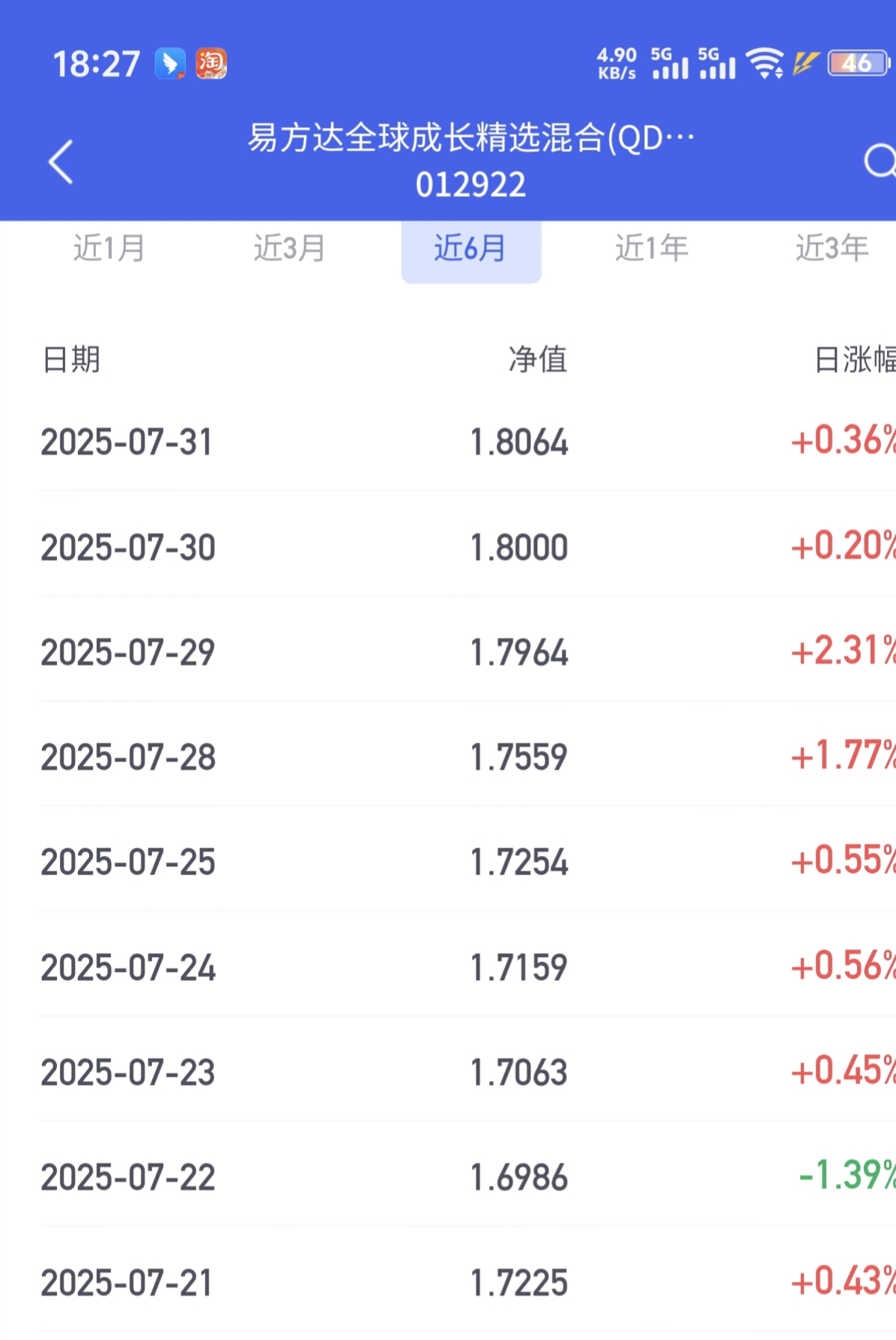Tap the 日涨幅 column header
The height and width of the screenshot is (1340, 896).
coord(856,360)
